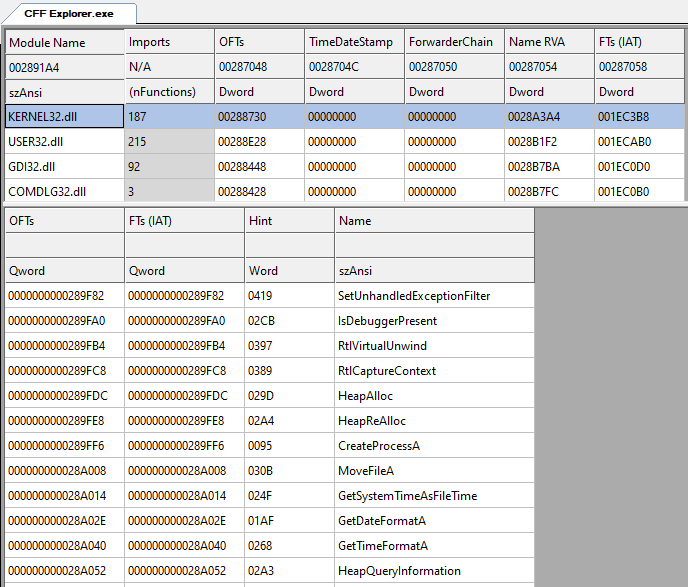Click the 00287054 Name RVA offset cell

pyautogui.click(x=550, y=67)
